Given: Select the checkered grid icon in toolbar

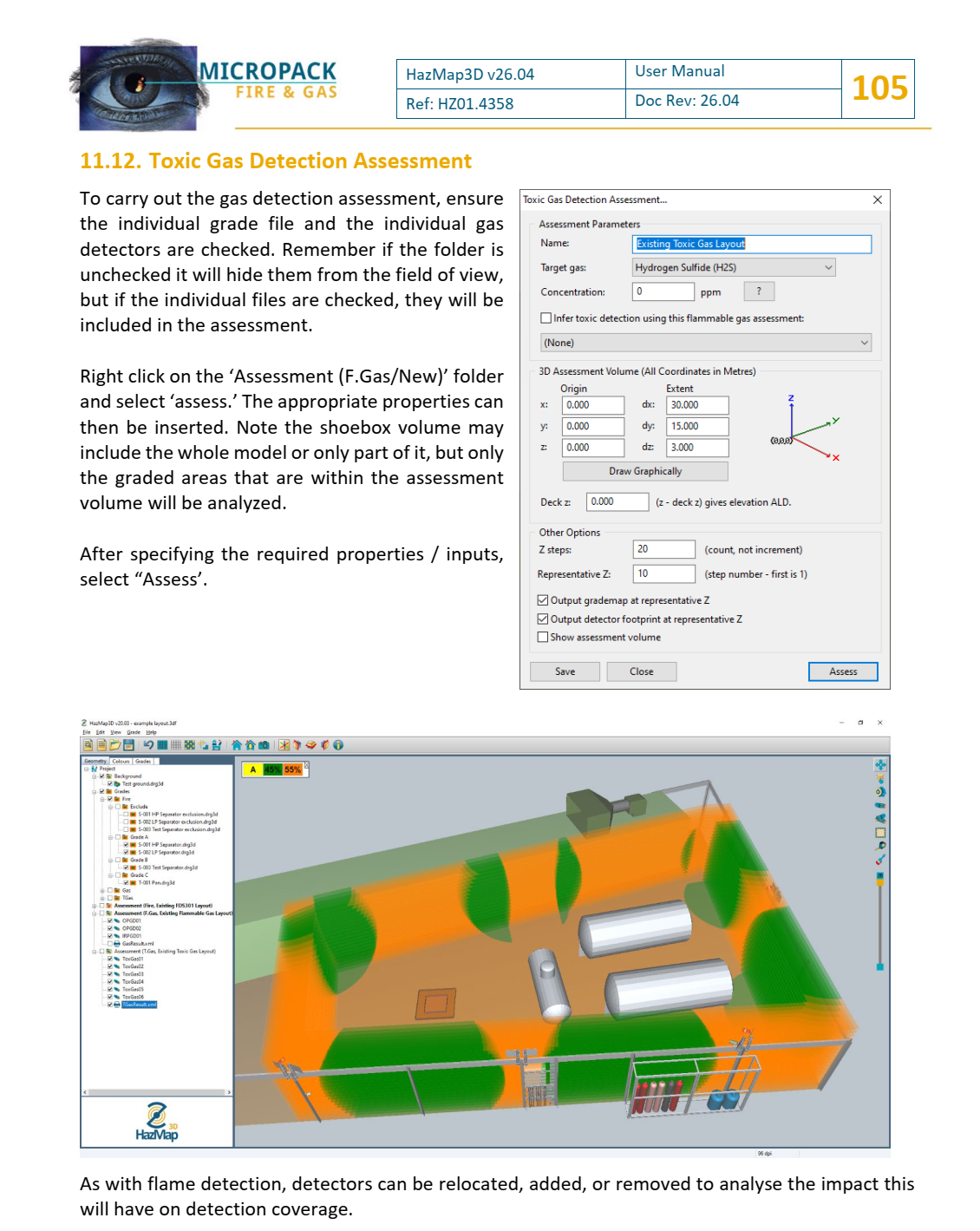Looking at the screenshot, I should (x=190, y=745).
